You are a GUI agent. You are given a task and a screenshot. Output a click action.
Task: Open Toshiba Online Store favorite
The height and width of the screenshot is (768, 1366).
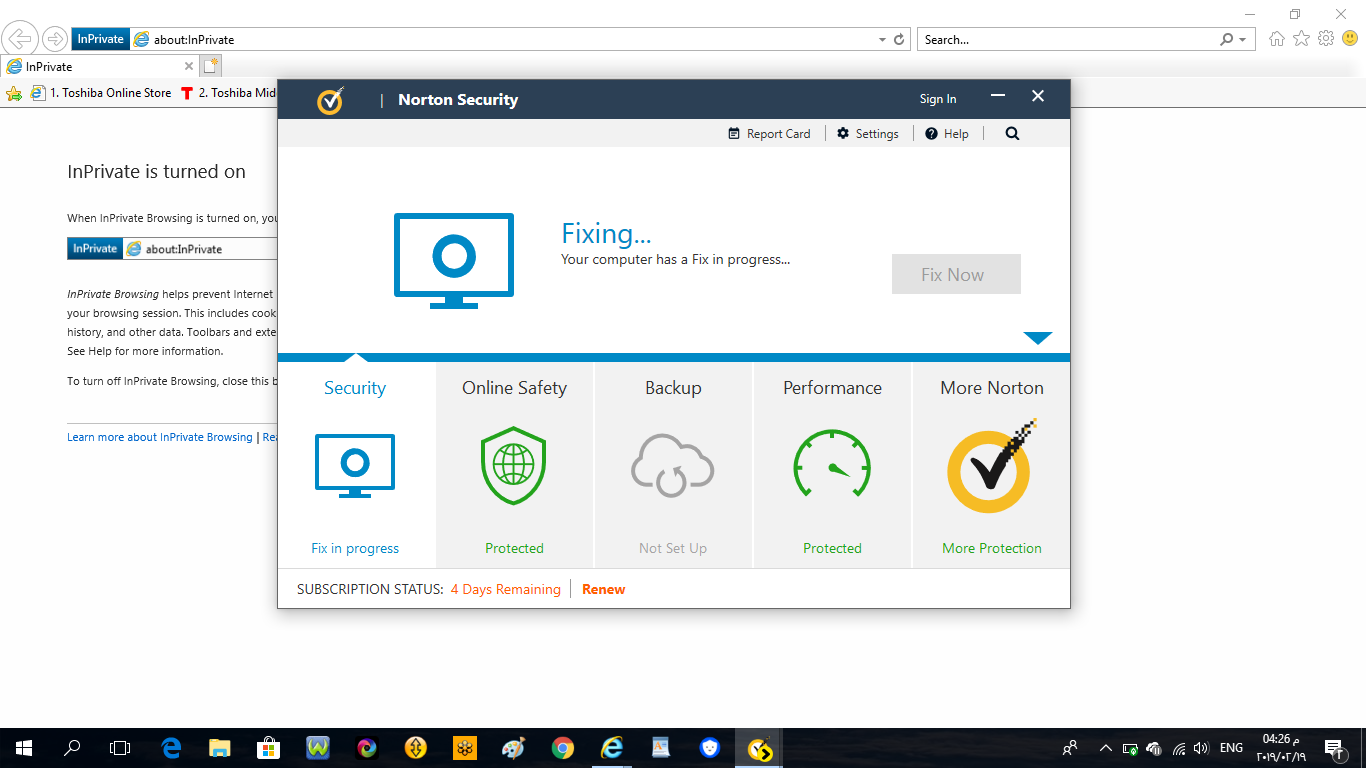(x=101, y=93)
